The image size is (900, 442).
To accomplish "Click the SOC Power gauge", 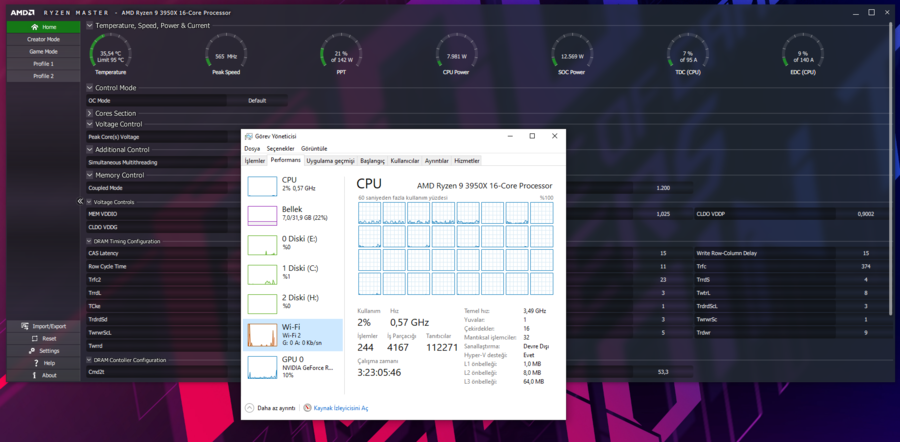I will (x=572, y=55).
